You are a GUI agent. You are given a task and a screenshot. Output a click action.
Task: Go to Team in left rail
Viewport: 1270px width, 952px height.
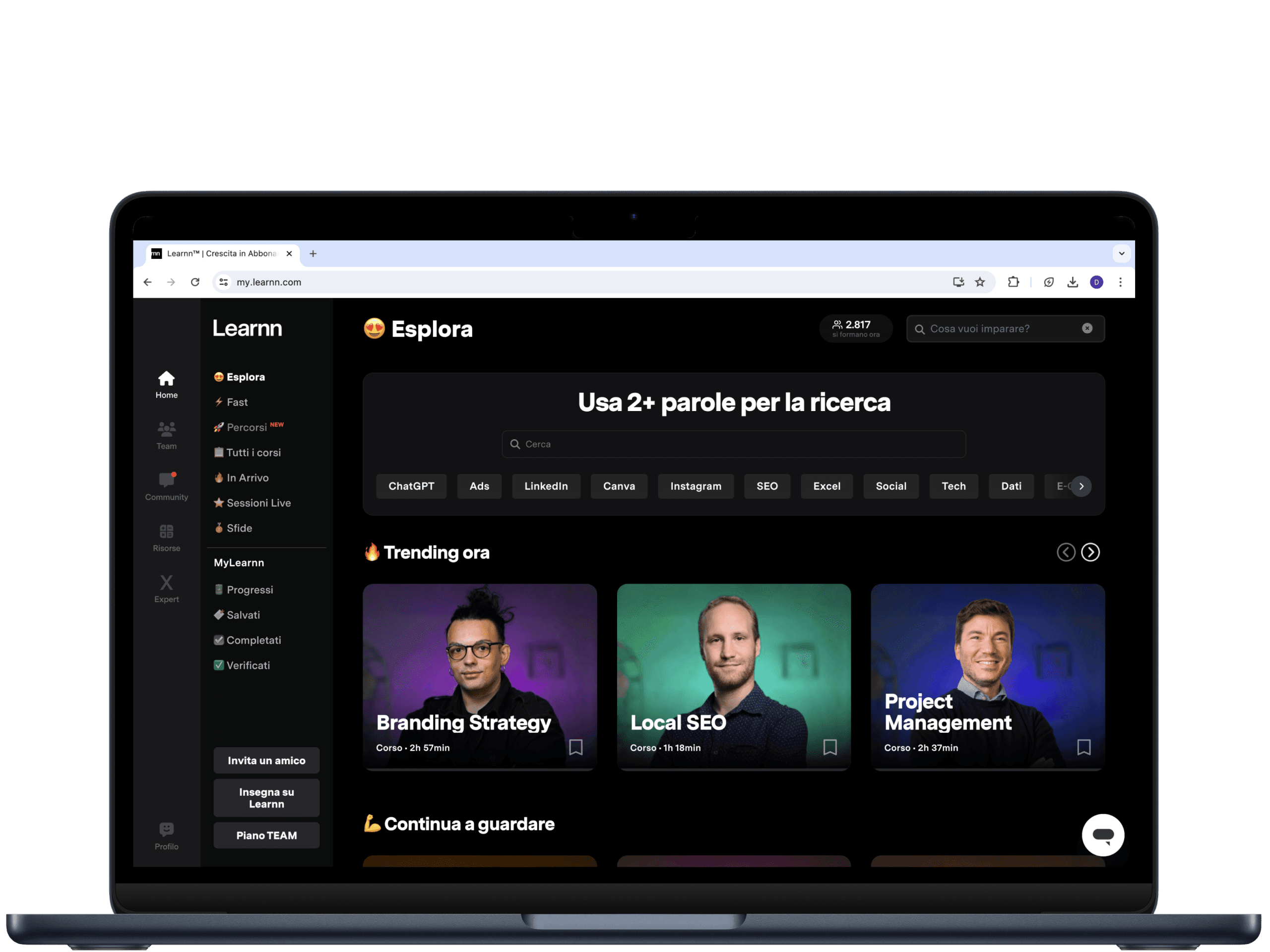coord(167,435)
